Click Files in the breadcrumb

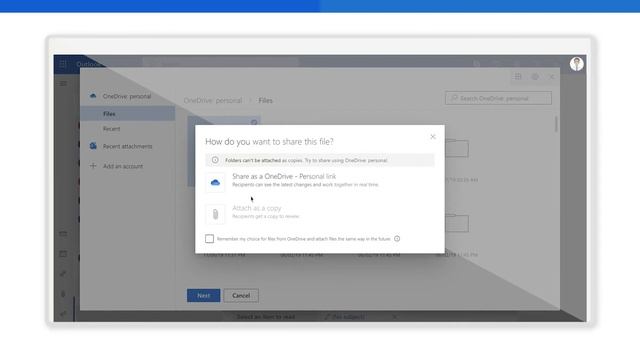click(265, 100)
